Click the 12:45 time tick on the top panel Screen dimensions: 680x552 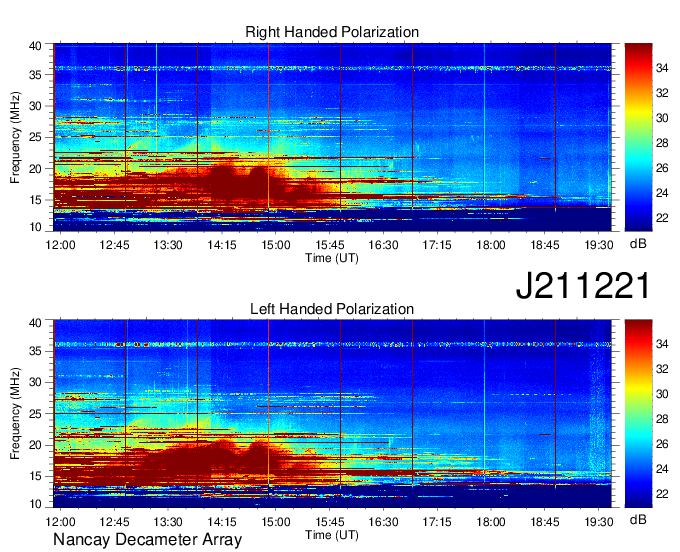[114, 245]
